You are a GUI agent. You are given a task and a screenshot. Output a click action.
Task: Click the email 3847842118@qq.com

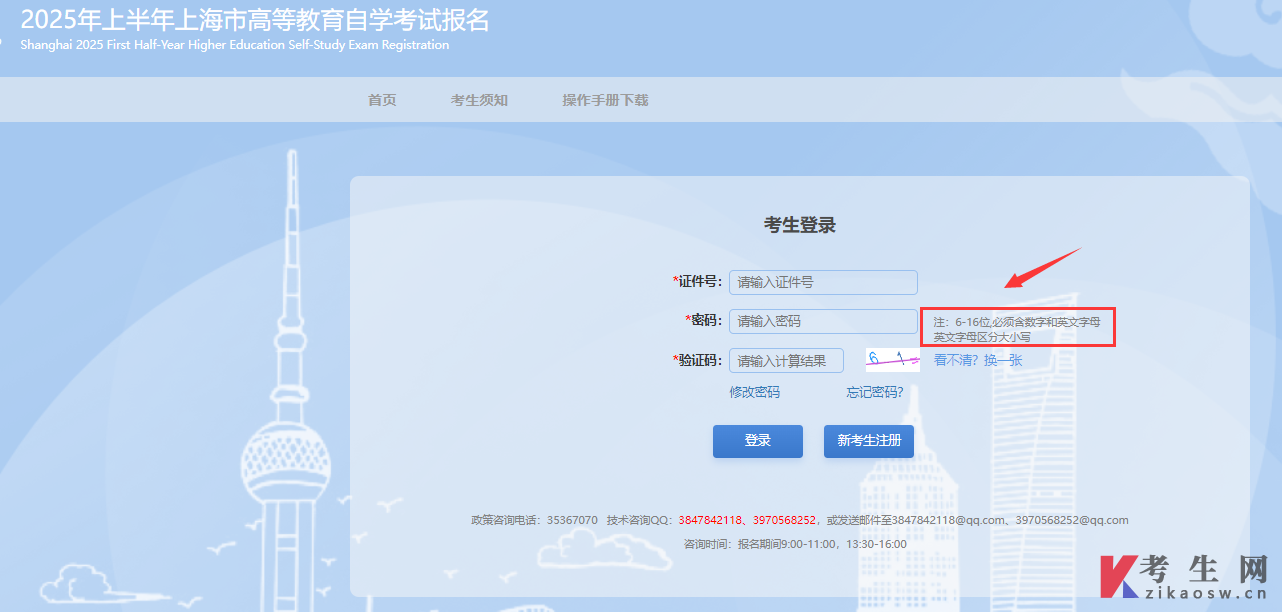click(947, 520)
